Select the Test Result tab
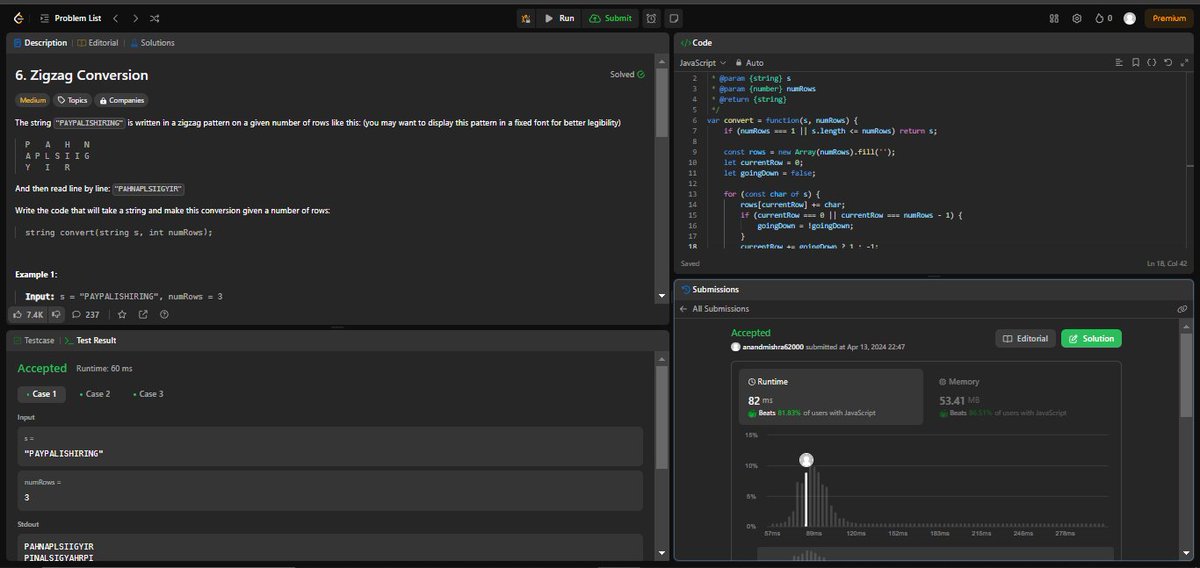The width and height of the screenshot is (1200, 568). coord(90,340)
